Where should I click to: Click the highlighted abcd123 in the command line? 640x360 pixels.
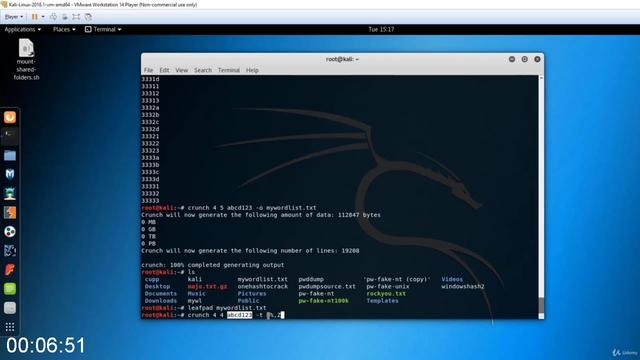(x=240, y=315)
